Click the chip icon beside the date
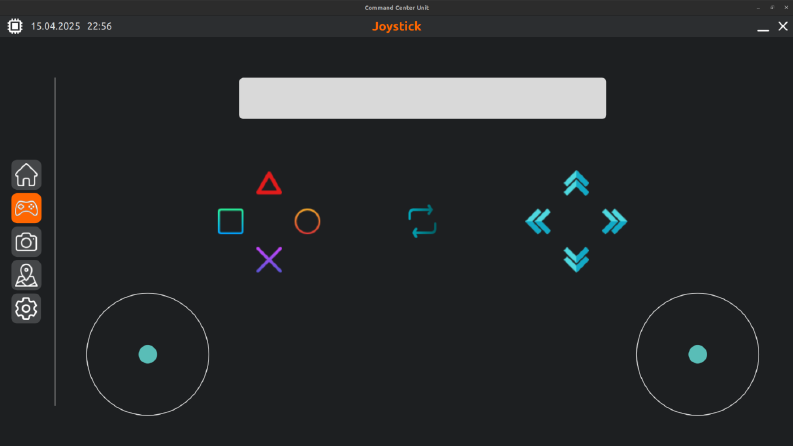 coord(15,26)
